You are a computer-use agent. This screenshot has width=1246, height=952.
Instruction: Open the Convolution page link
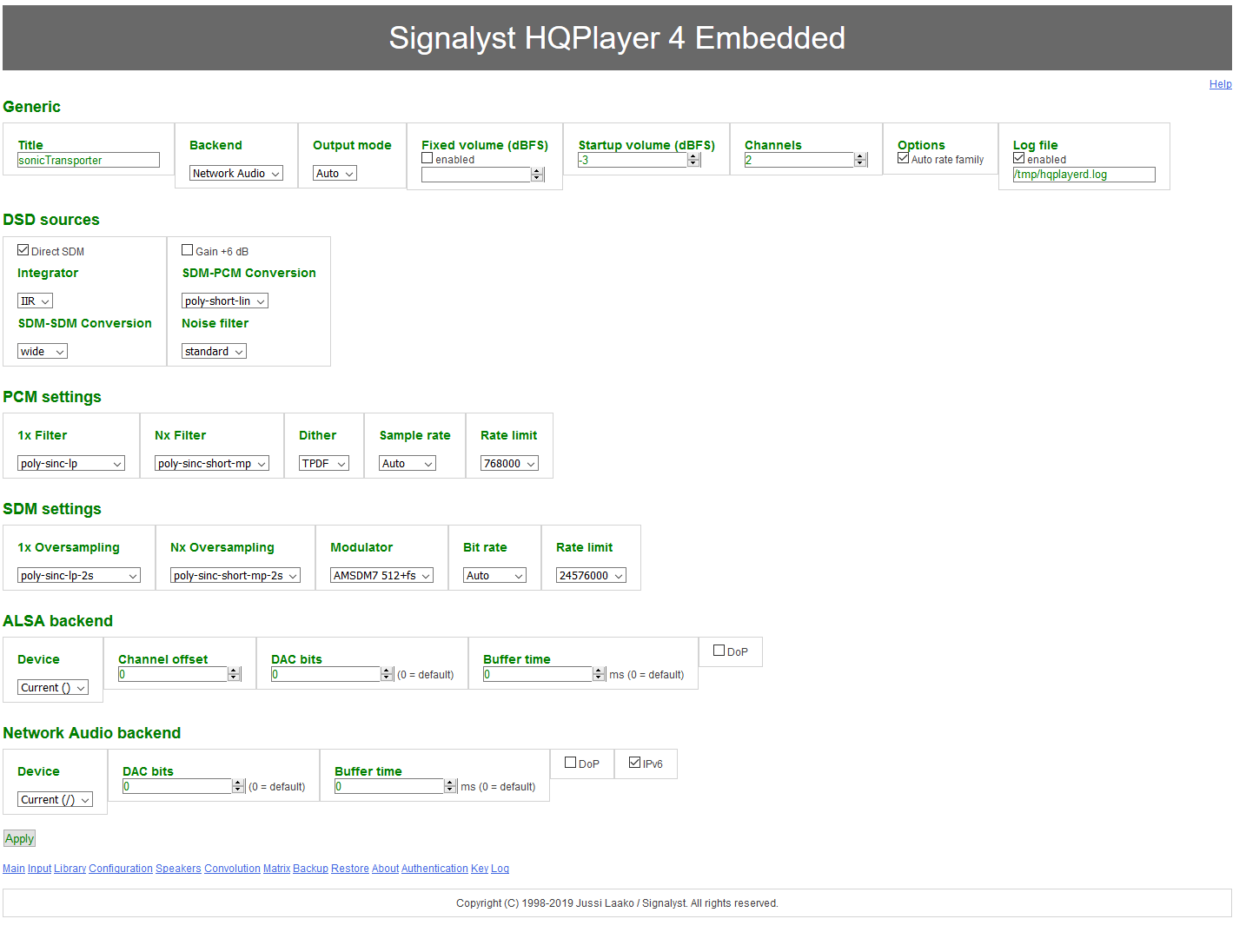pos(232,869)
